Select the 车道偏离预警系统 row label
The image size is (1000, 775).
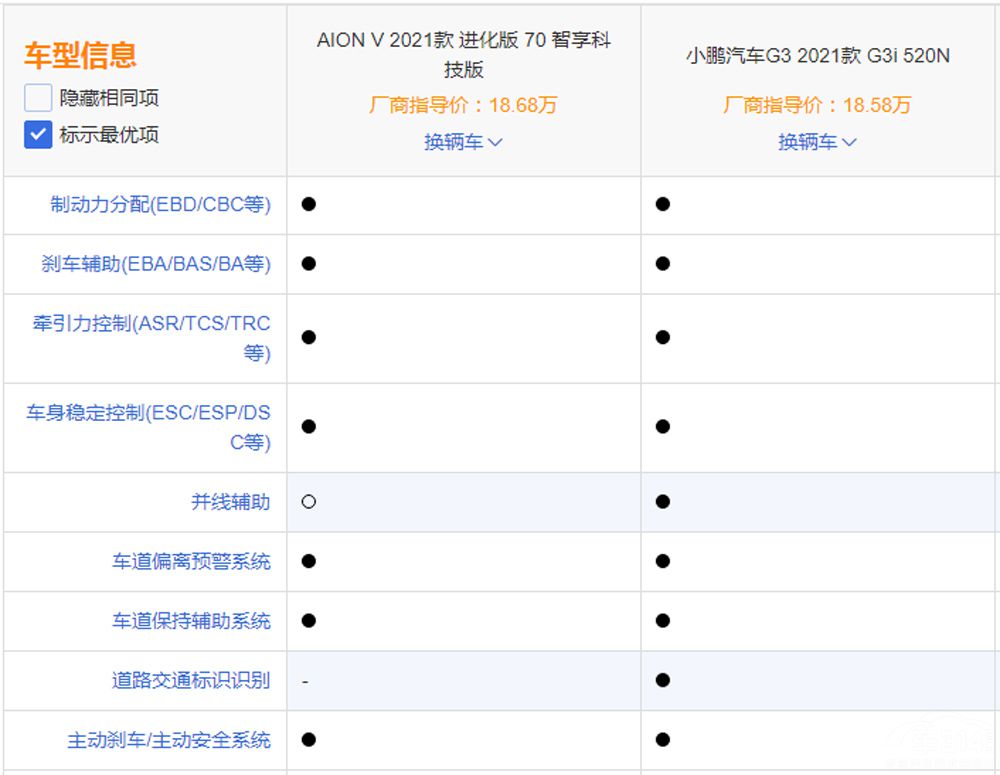191,562
